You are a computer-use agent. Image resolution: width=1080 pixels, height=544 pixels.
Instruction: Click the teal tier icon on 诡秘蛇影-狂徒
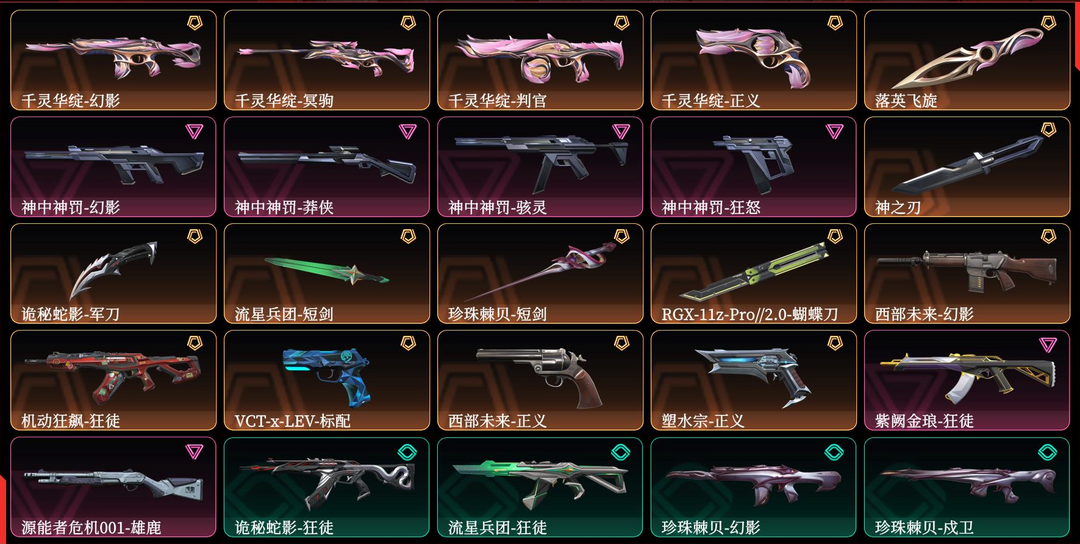408,452
